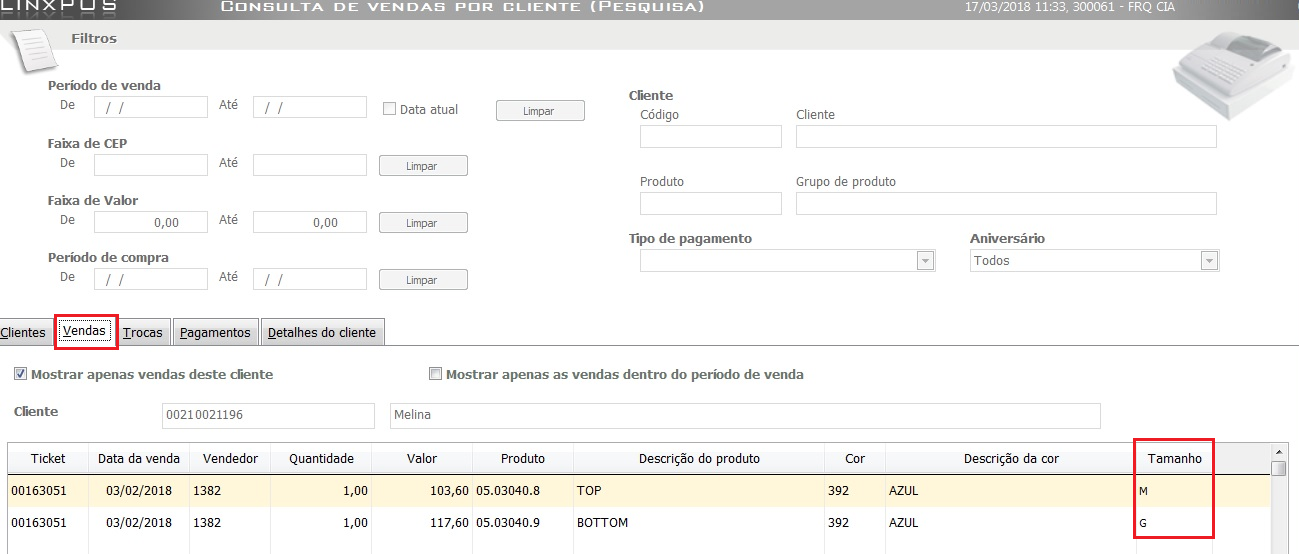
Task: Enable the Data atual checkbox
Action: click(390, 109)
